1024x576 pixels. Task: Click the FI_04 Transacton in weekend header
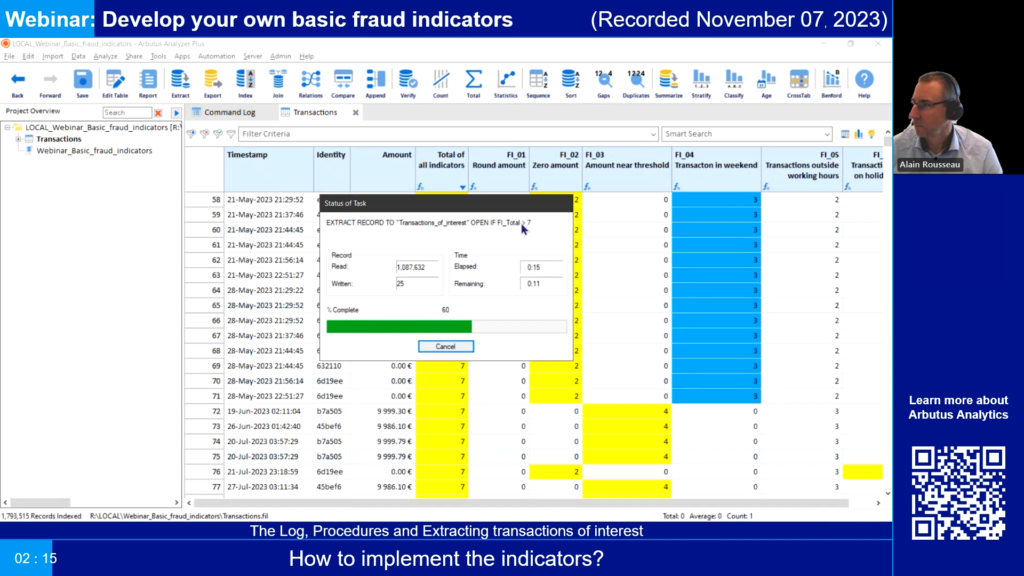[716, 170]
